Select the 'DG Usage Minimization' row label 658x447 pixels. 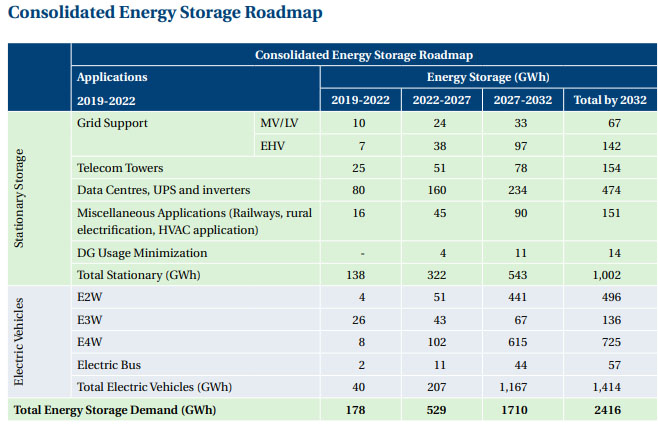pos(142,253)
